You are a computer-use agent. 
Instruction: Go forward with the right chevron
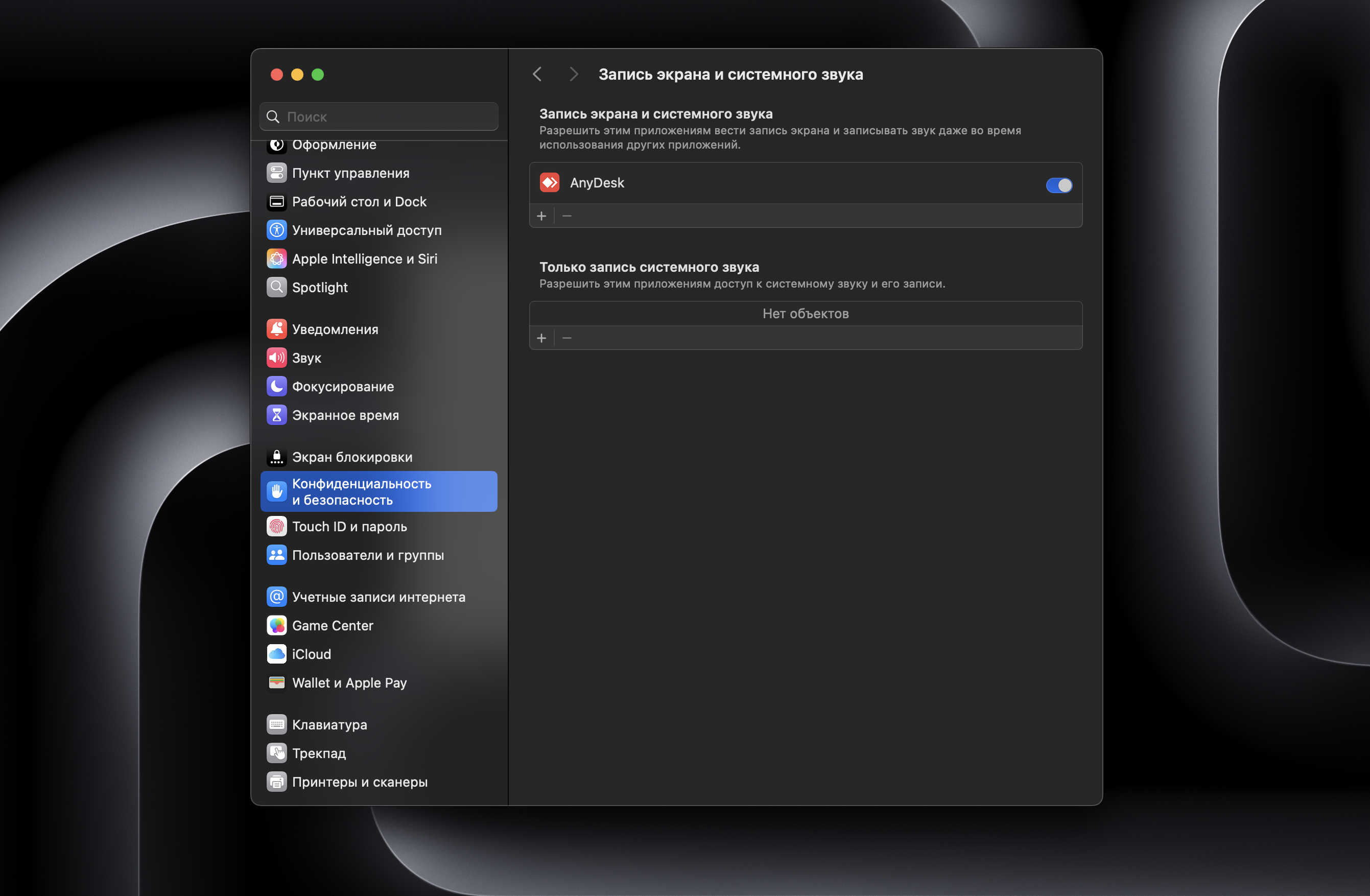tap(573, 74)
